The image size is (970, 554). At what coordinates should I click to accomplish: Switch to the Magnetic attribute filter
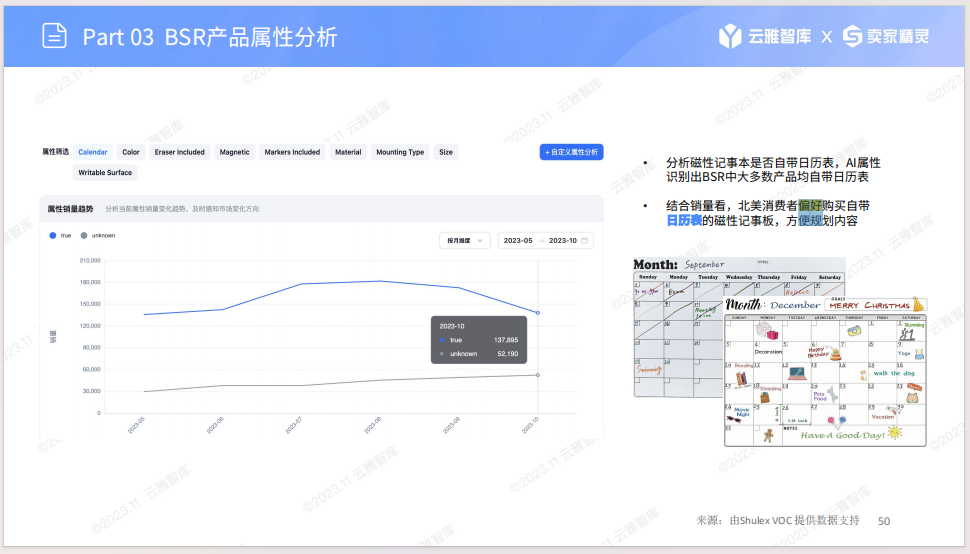tap(234, 152)
